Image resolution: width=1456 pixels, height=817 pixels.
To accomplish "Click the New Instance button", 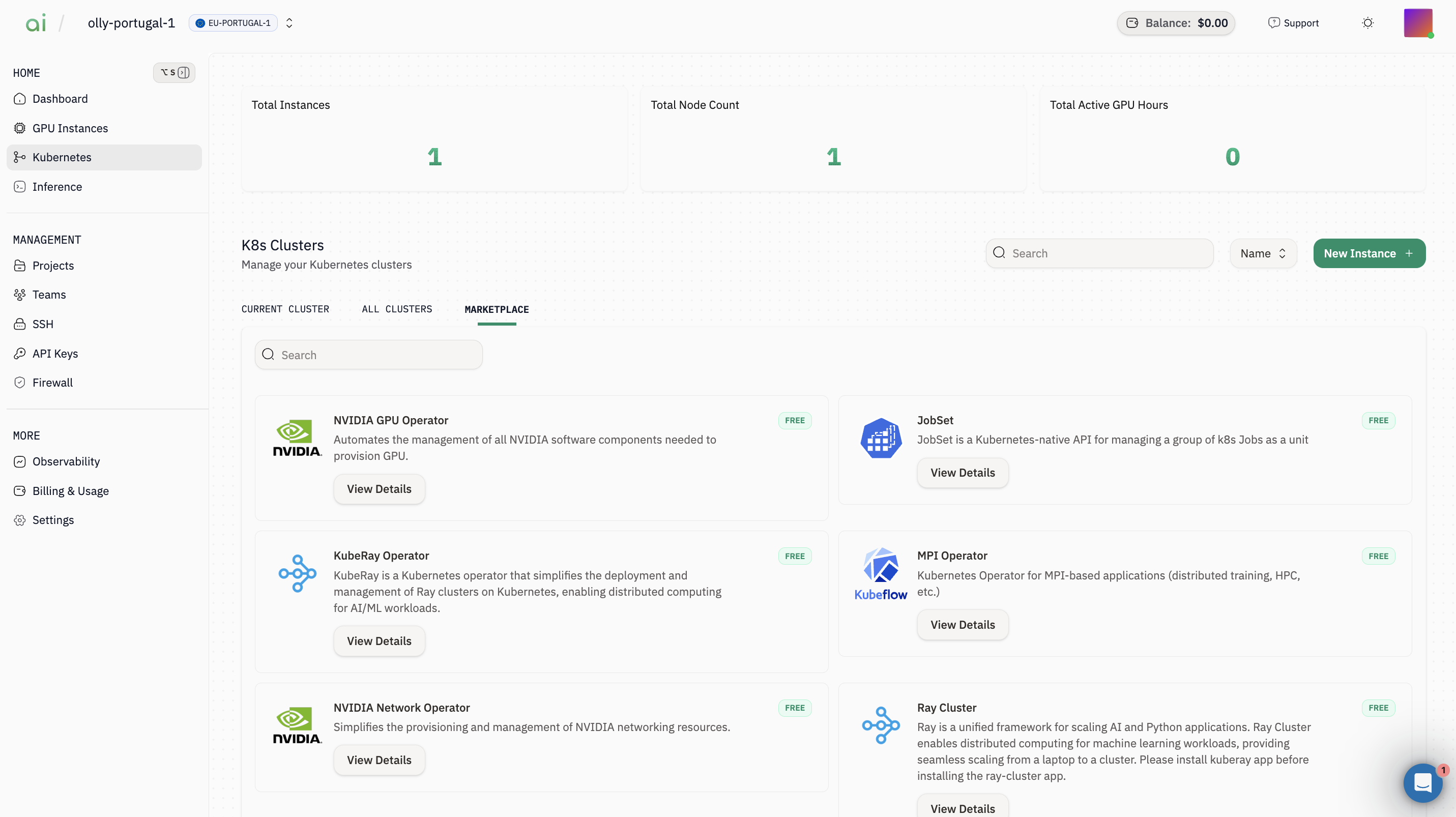I will (1368, 253).
